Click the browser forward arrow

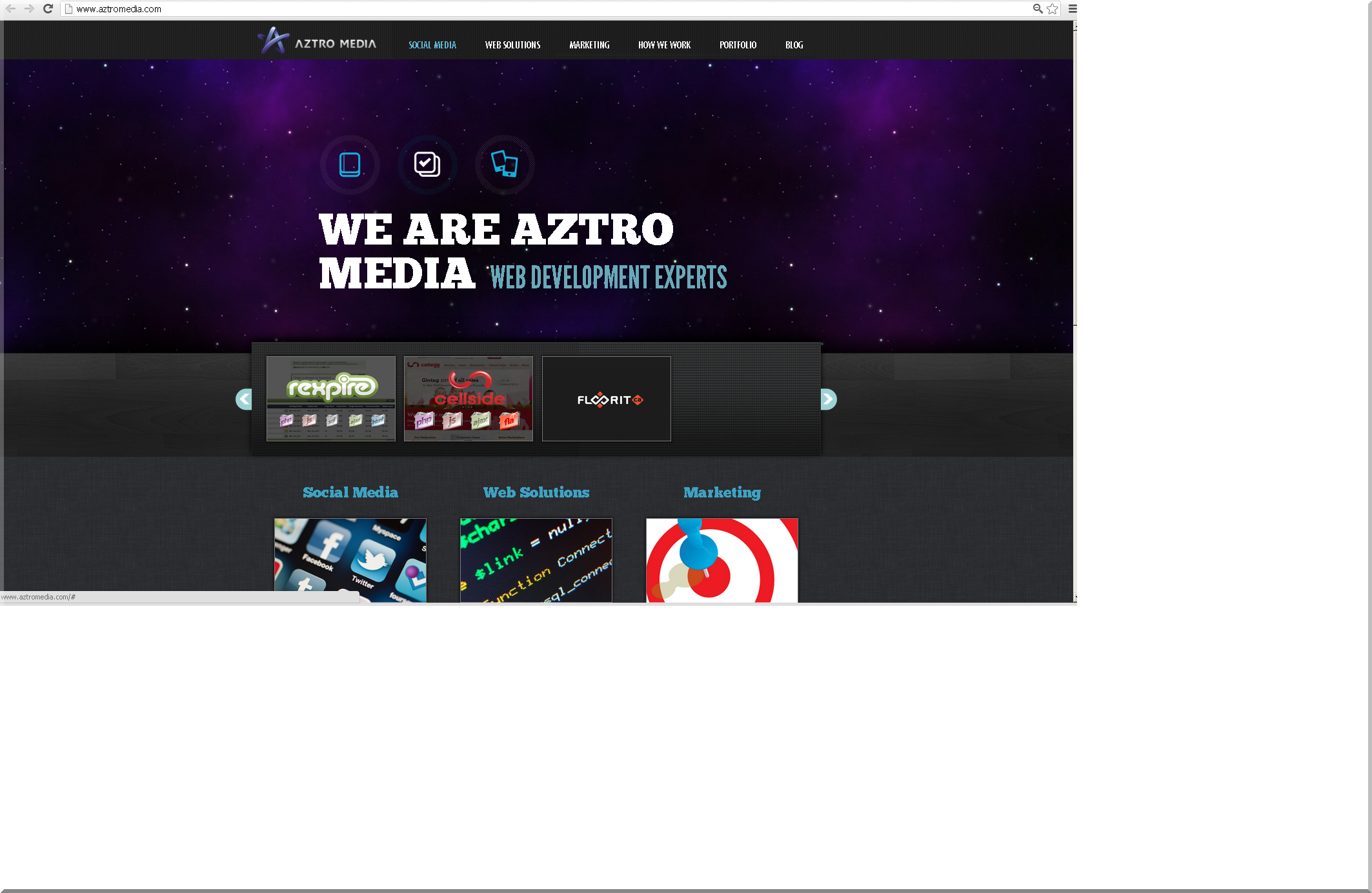point(29,9)
